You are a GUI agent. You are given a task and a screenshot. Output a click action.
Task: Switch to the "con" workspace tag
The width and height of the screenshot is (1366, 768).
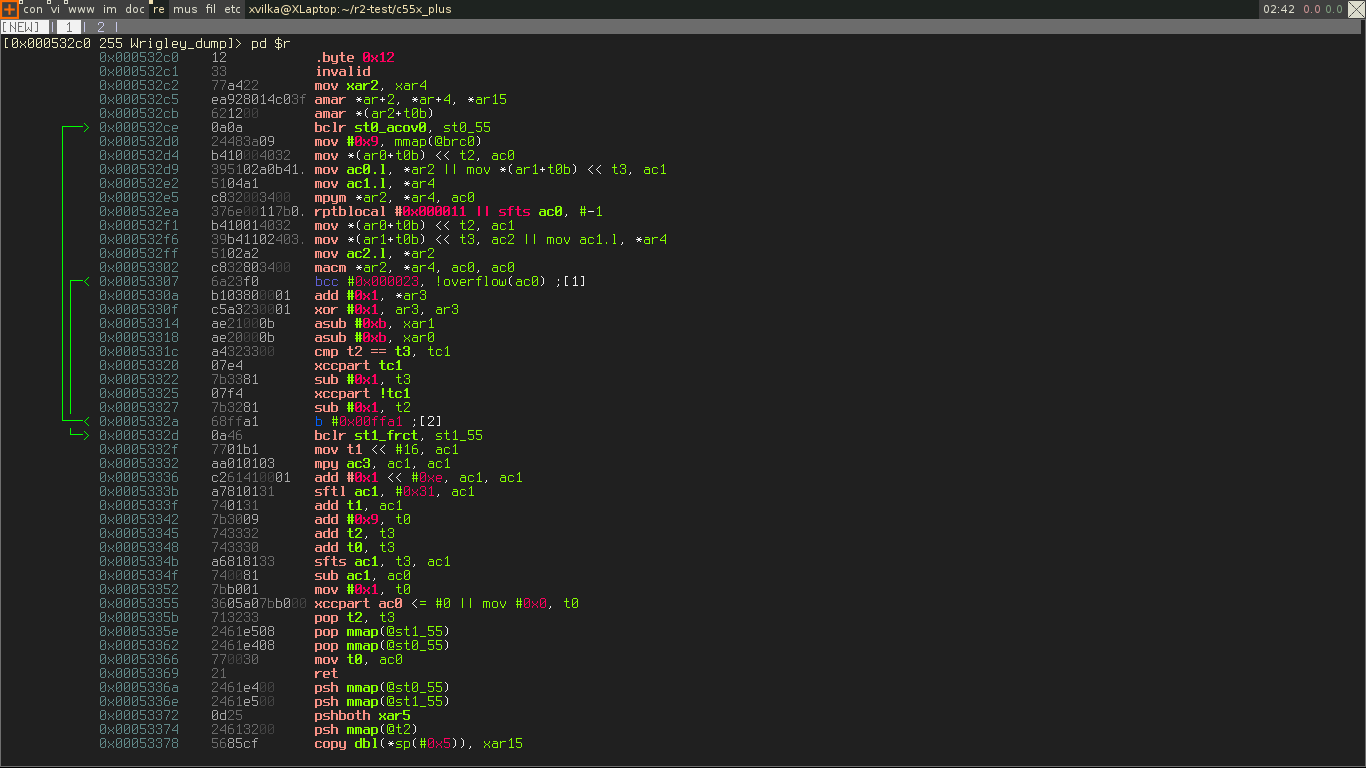[33, 9]
